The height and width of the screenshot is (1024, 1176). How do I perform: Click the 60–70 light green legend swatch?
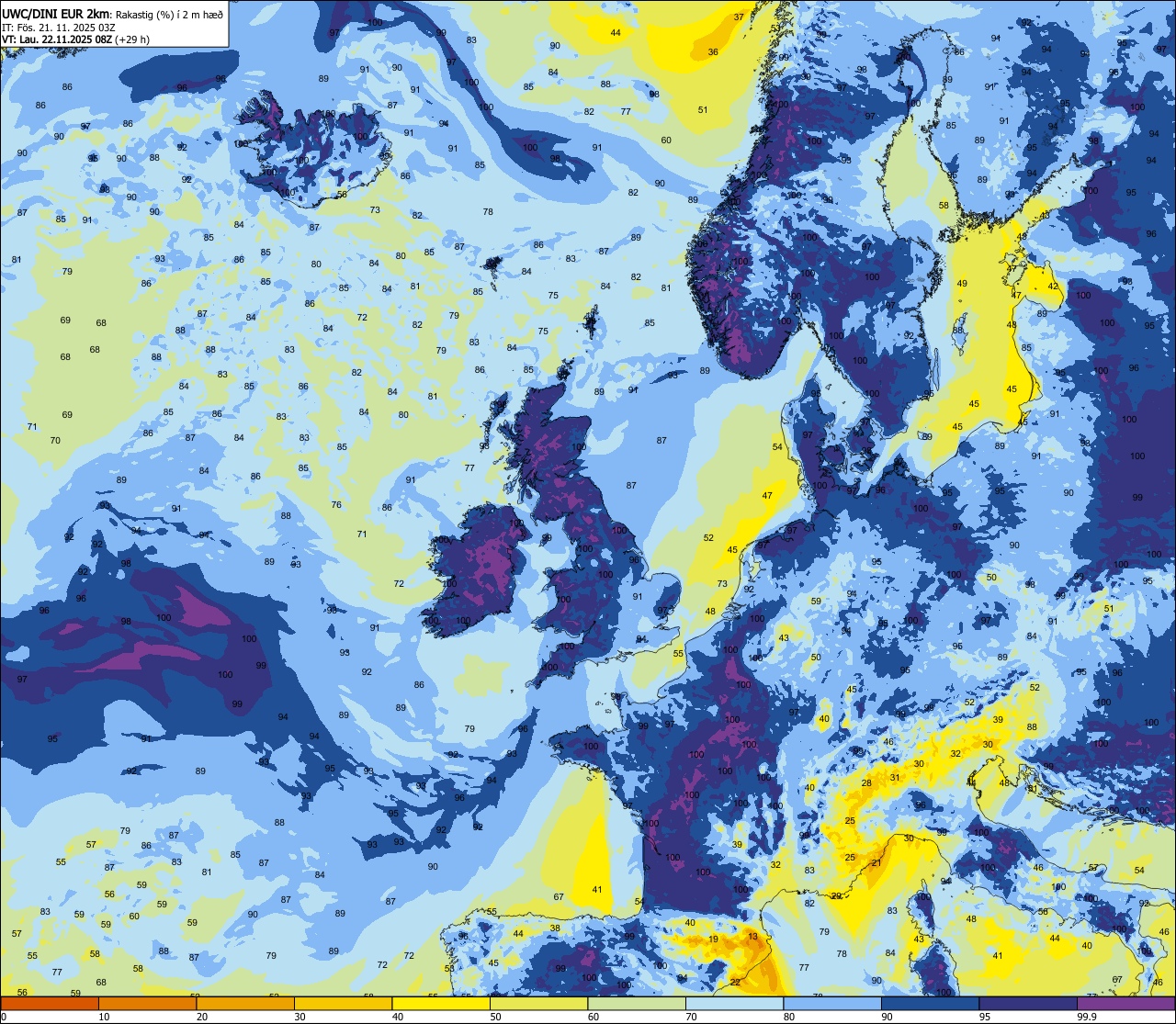pyautogui.click(x=637, y=1004)
